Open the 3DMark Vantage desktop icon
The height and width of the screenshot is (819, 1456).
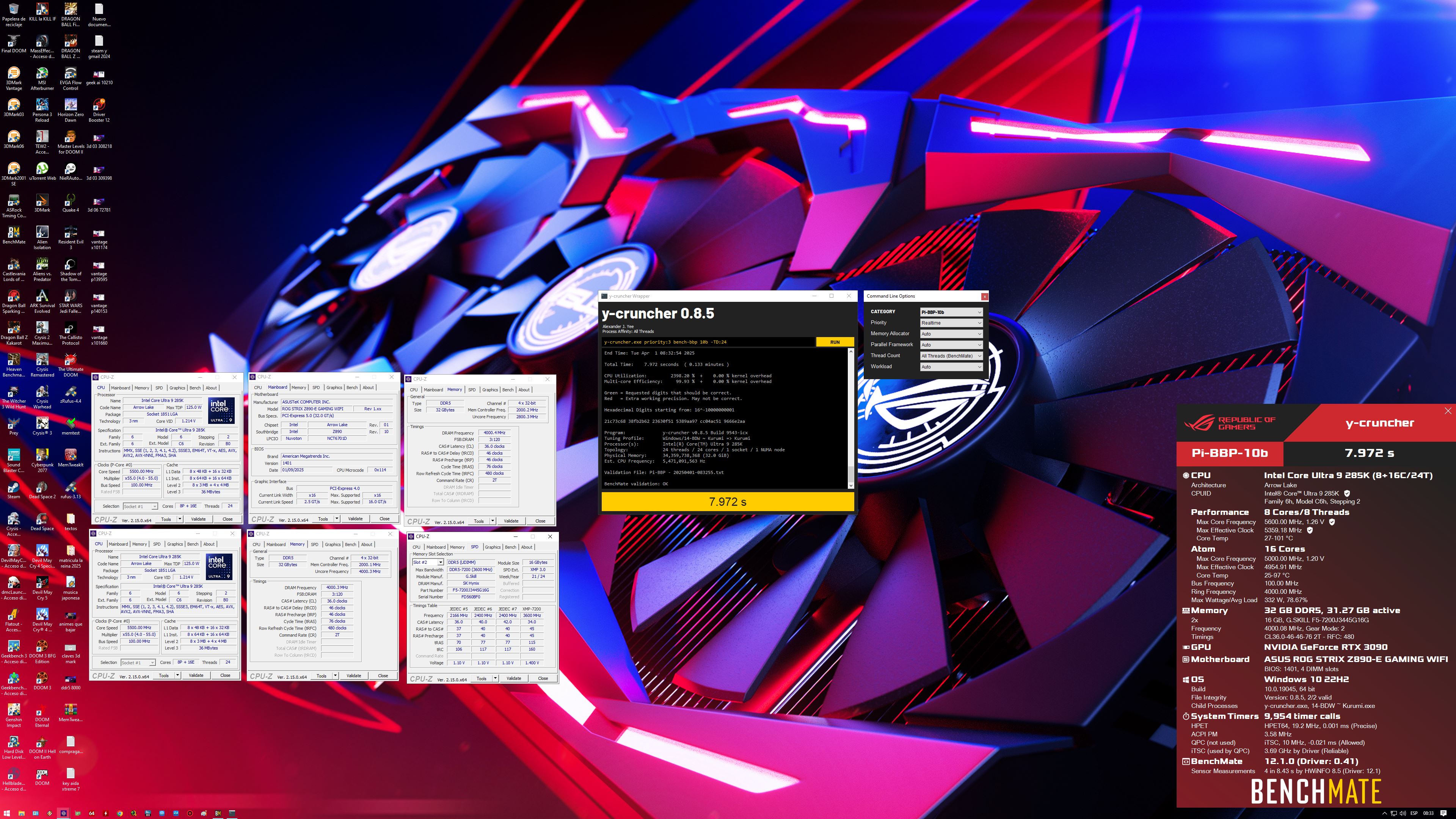click(14, 78)
